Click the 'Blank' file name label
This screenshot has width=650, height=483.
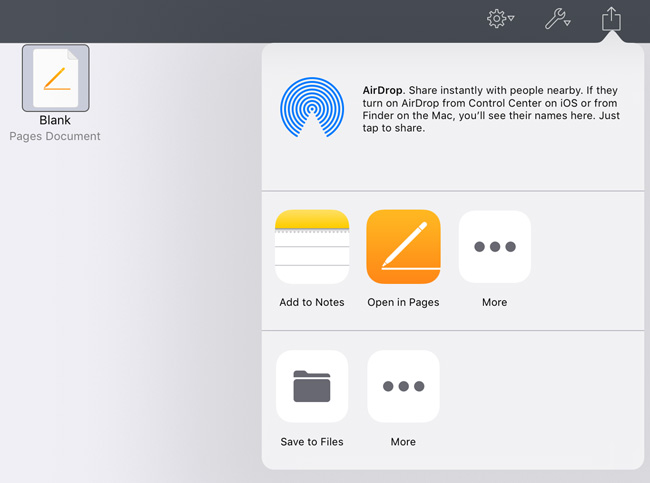55,121
